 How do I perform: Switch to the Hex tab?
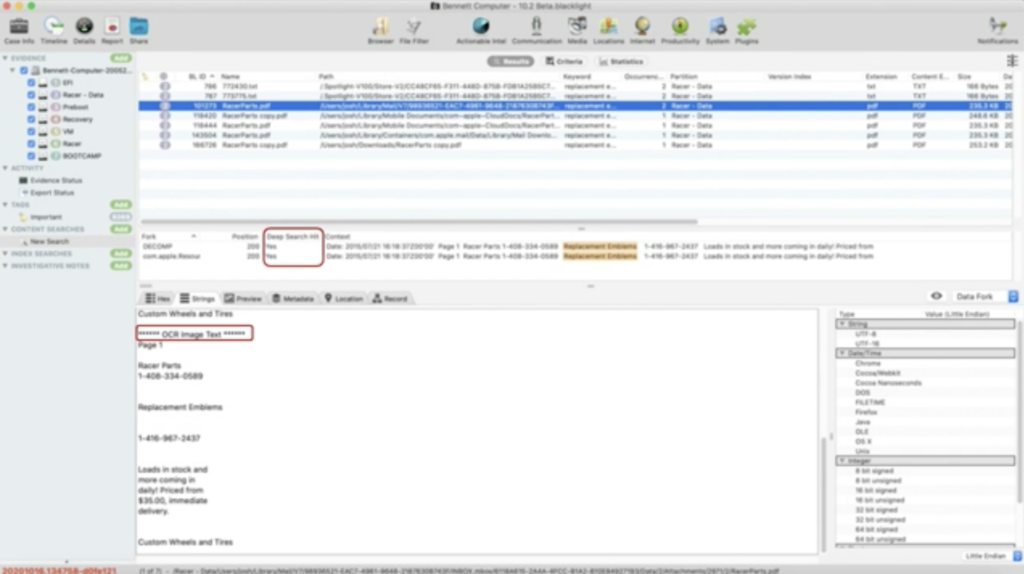157,298
